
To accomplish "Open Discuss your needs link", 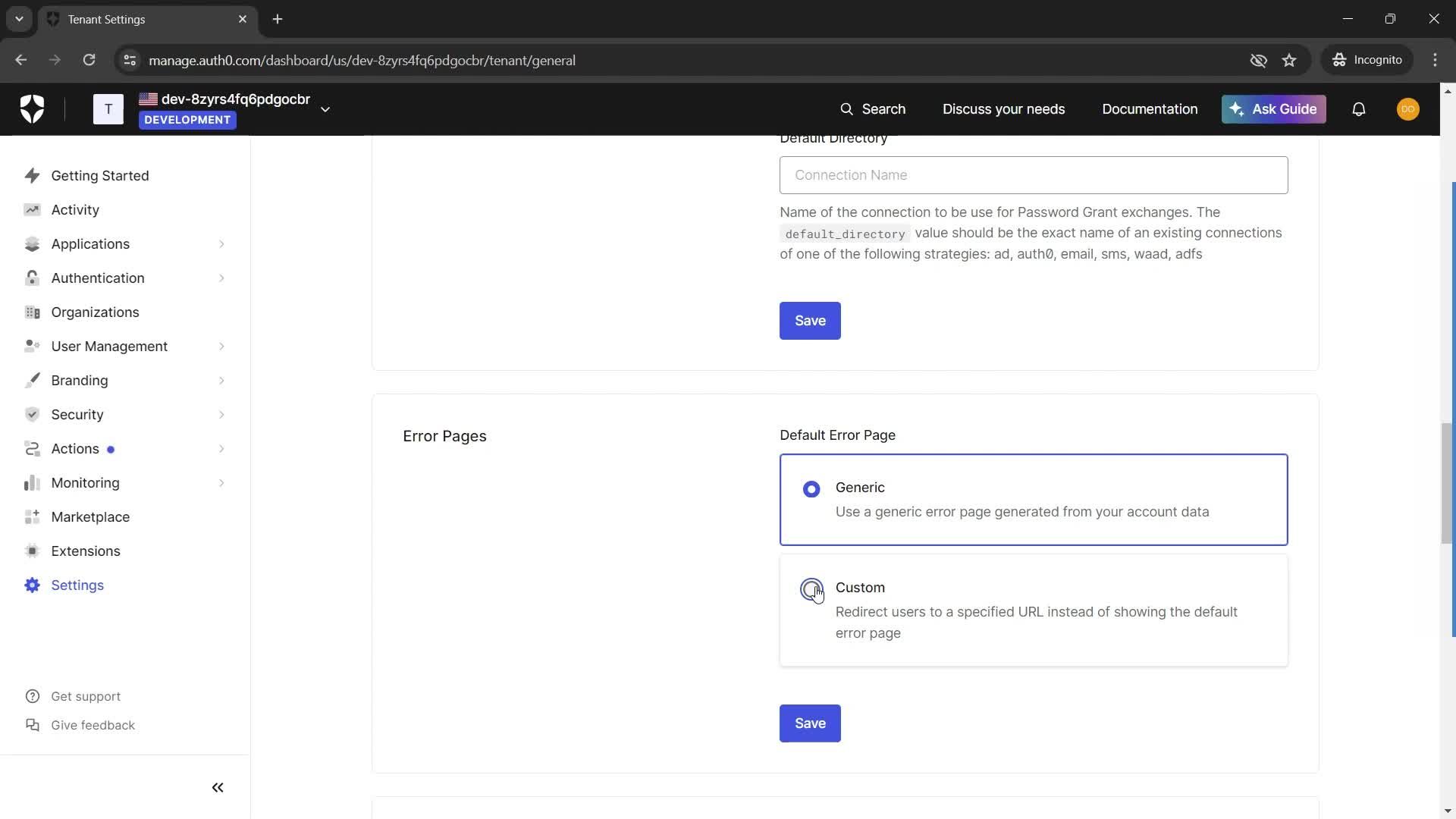I will click(1003, 109).
